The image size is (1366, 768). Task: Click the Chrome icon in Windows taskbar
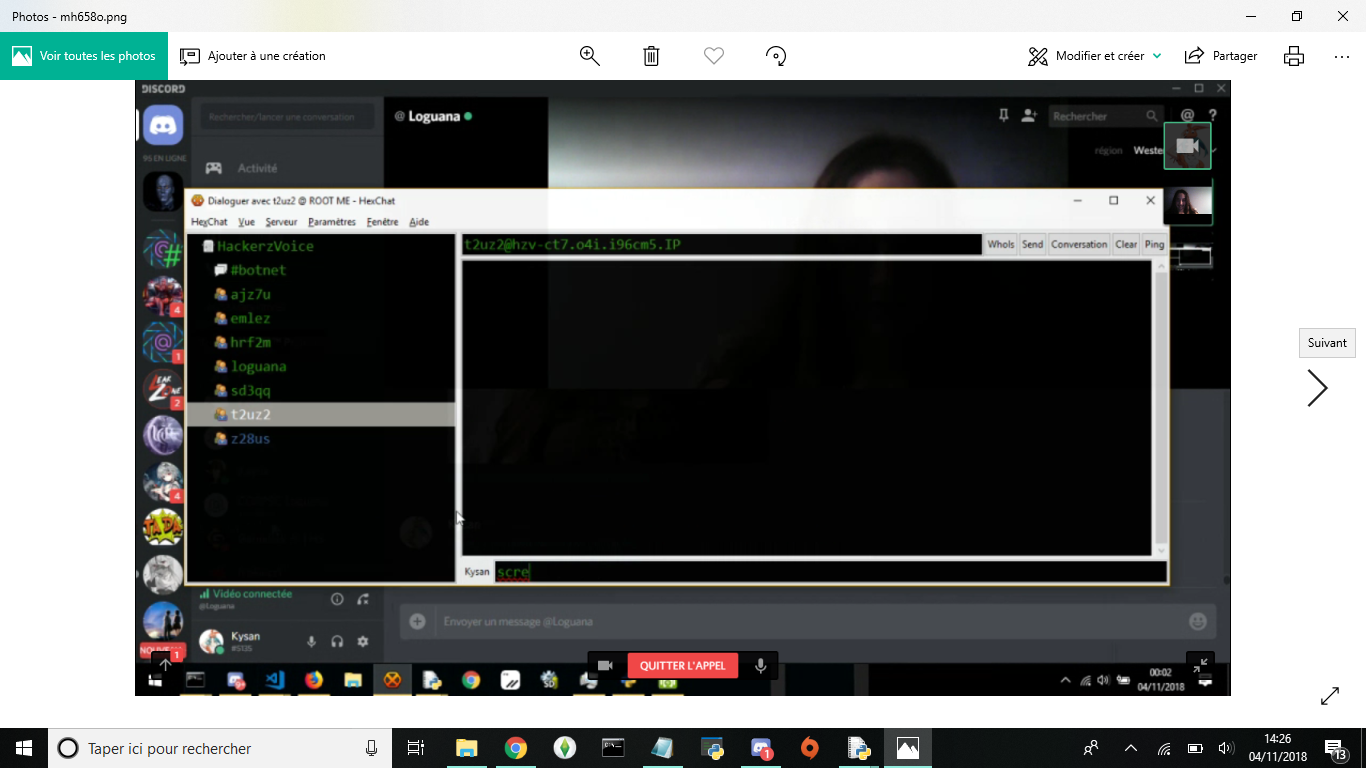pyautogui.click(x=516, y=748)
